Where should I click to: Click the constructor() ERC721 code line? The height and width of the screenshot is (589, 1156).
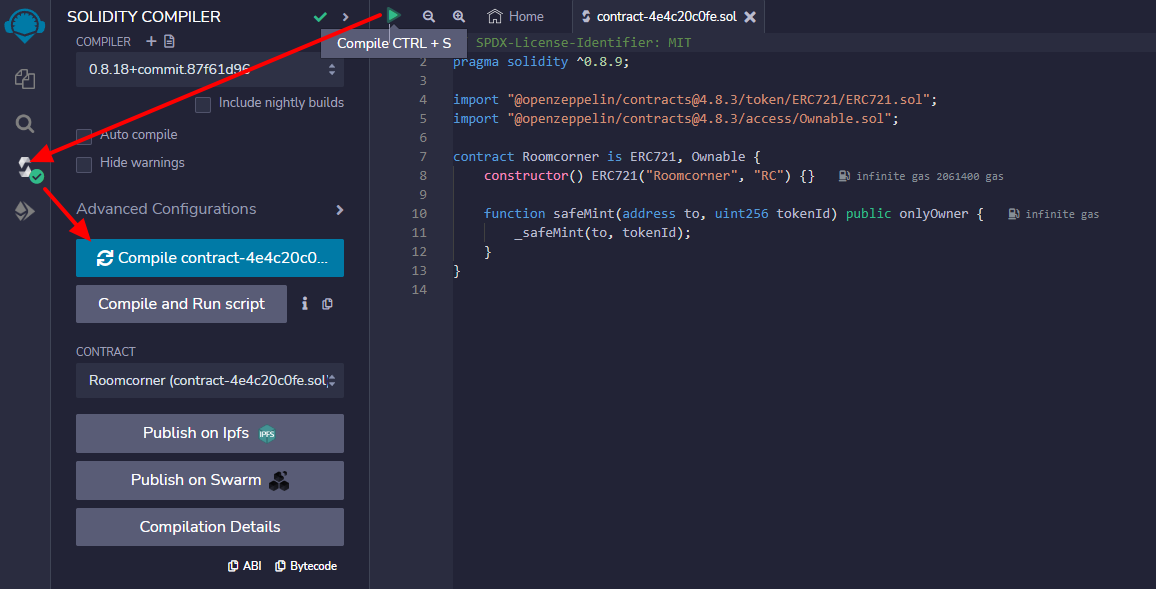649,176
